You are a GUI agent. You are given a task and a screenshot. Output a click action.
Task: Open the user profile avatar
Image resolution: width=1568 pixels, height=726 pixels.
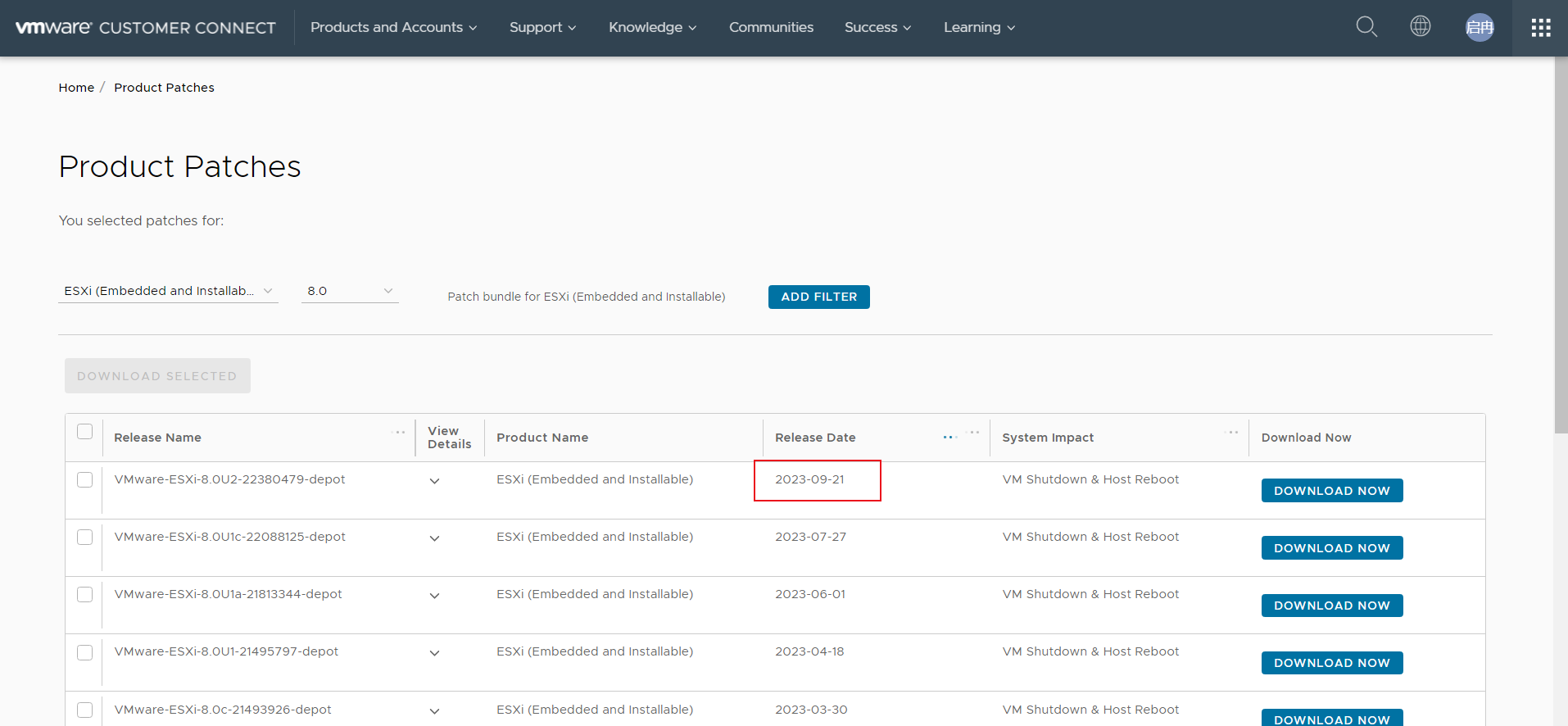pos(1480,28)
